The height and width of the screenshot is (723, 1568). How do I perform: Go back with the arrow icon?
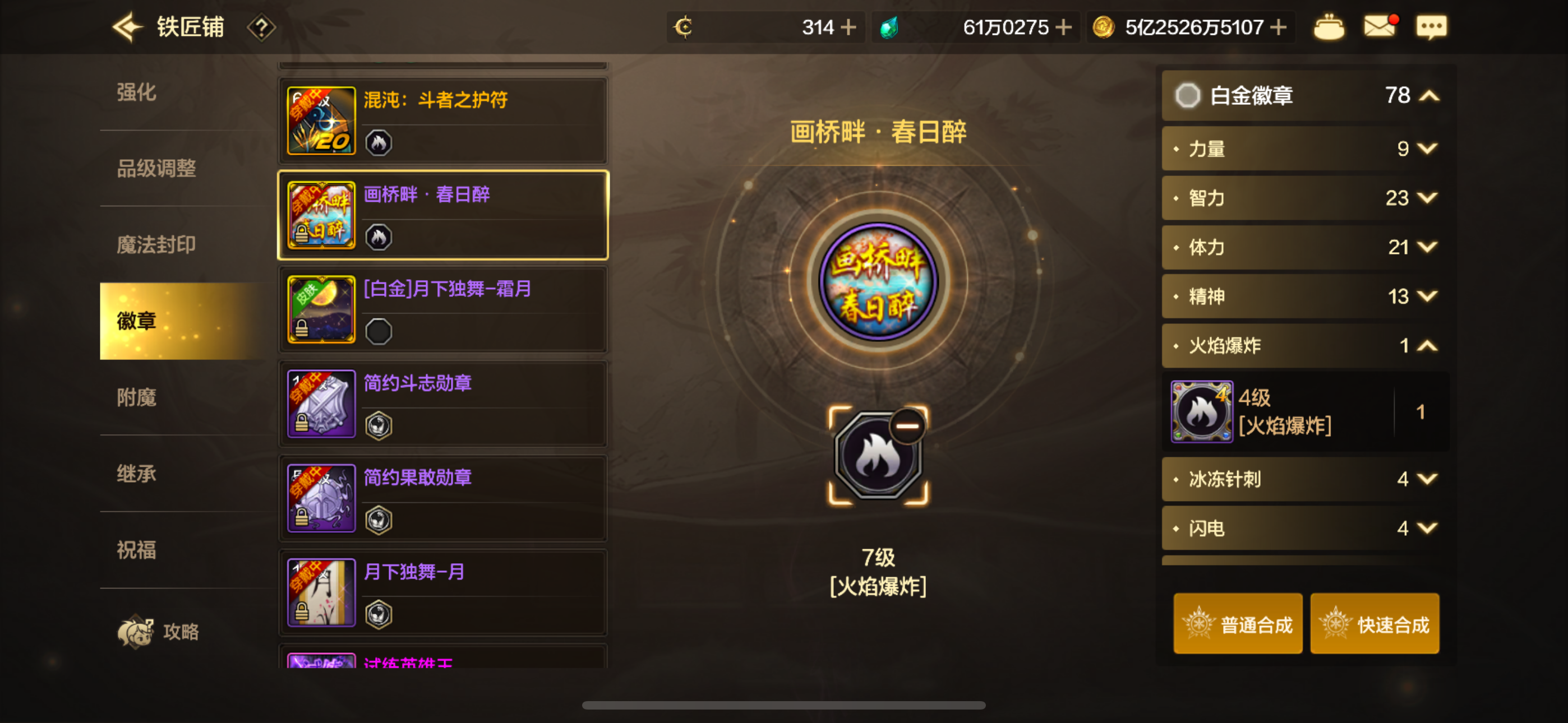(127, 27)
